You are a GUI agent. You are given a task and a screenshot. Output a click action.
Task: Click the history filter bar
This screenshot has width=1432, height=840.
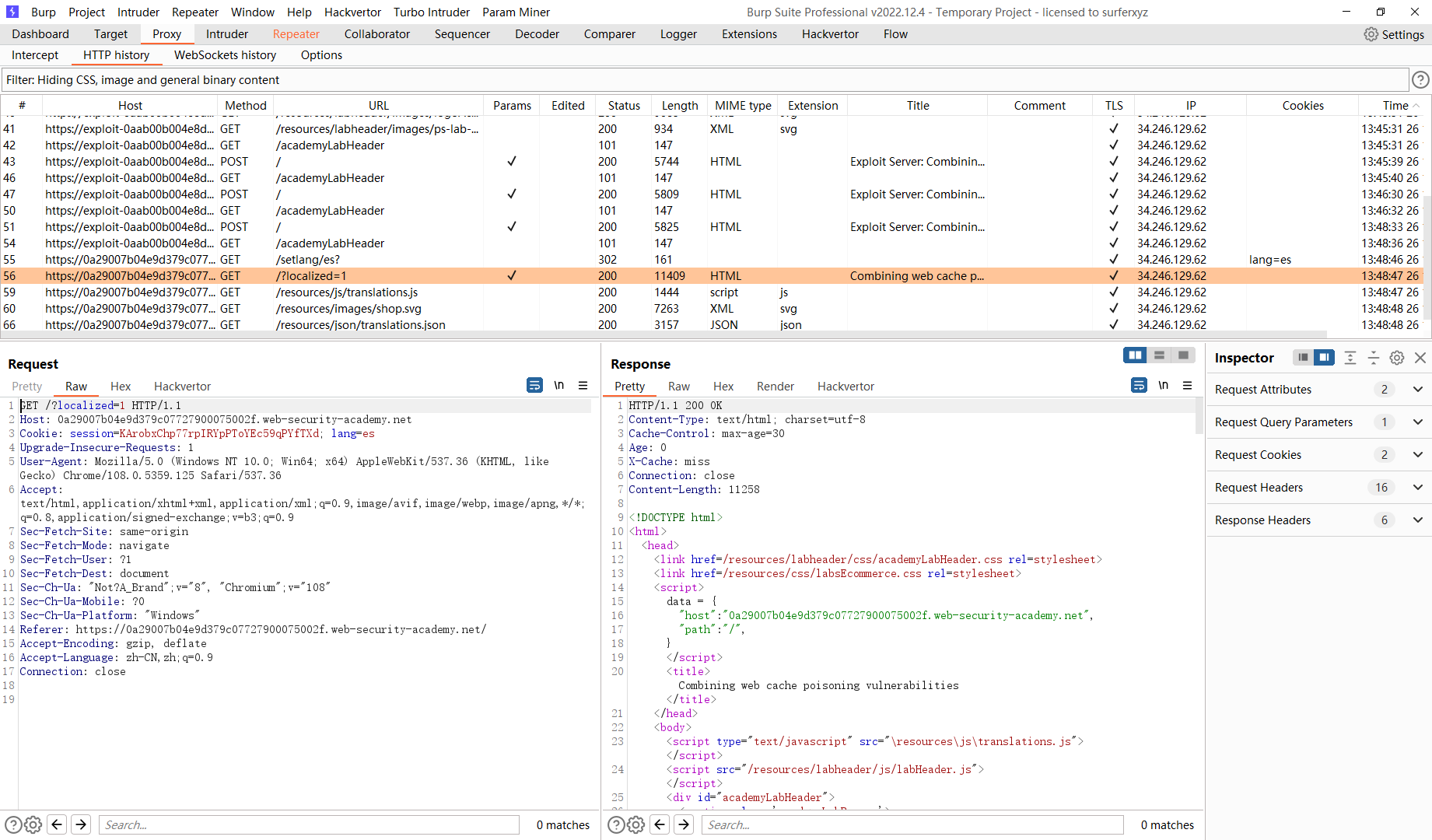pyautogui.click(x=705, y=80)
